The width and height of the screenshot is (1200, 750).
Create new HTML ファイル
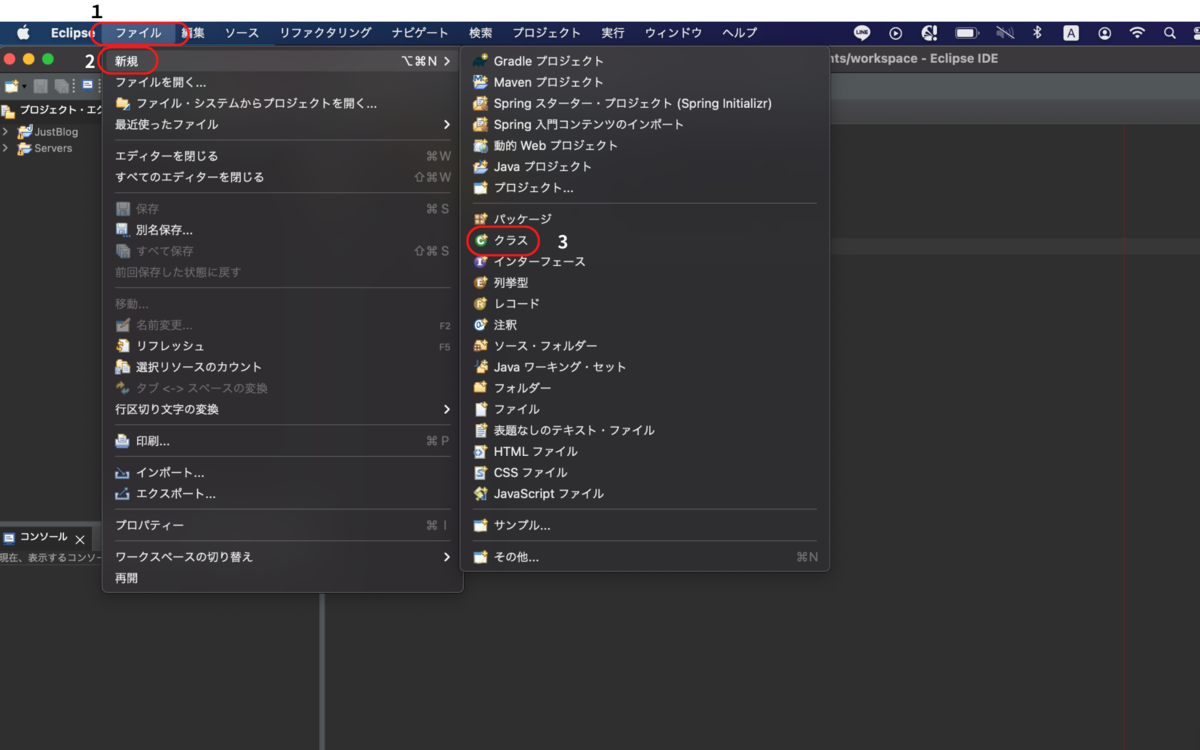[645, 451]
